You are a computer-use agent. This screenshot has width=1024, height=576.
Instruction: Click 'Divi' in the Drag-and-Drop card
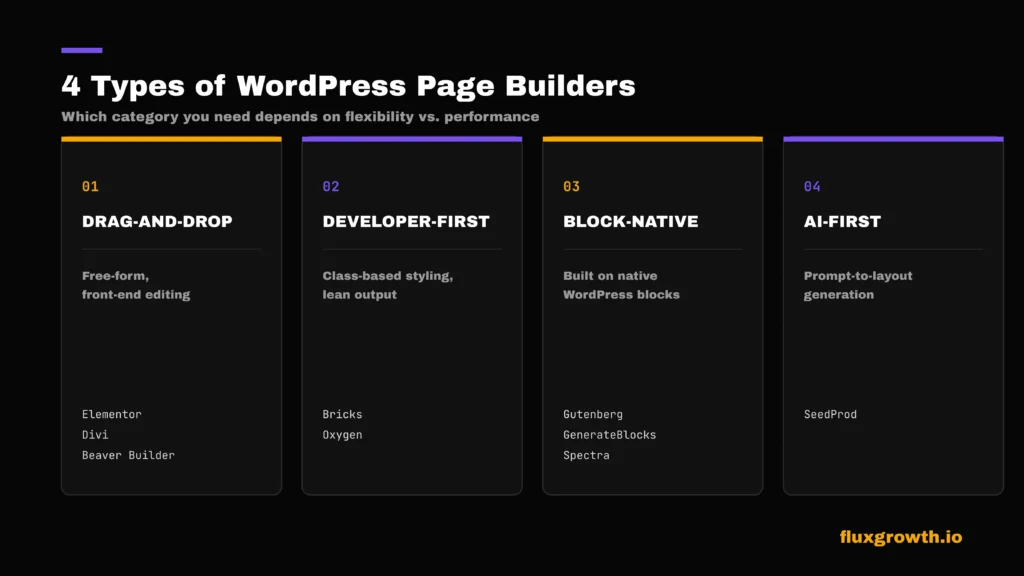(x=95, y=435)
